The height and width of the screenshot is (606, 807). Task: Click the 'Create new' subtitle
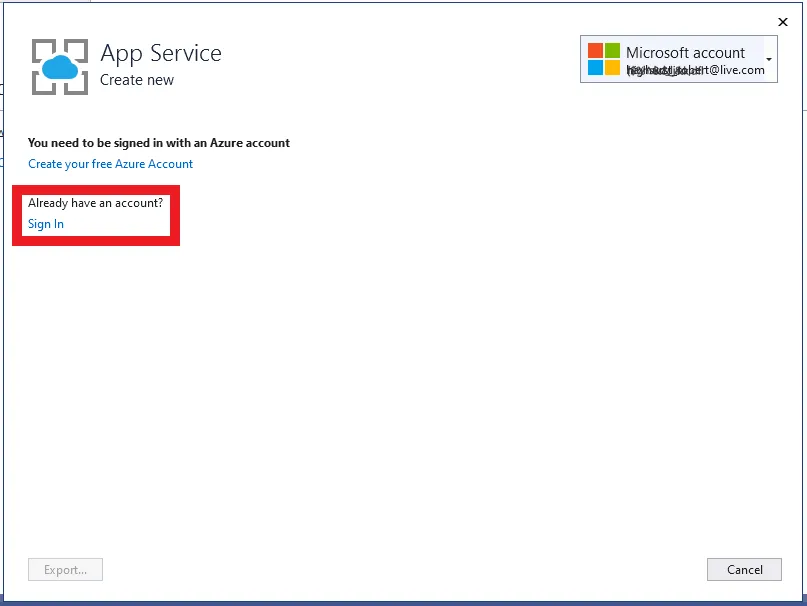pyautogui.click(x=137, y=80)
